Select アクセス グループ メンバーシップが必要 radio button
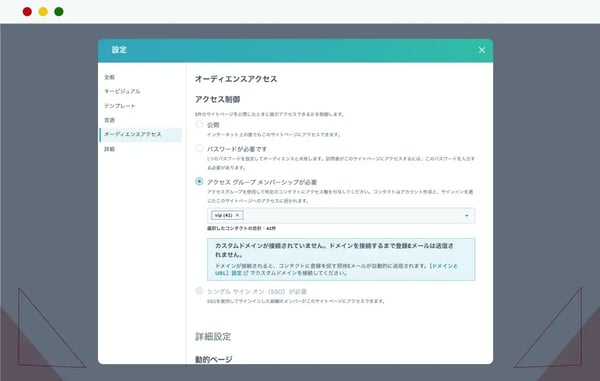This screenshot has height=381, width=600. (x=199, y=181)
